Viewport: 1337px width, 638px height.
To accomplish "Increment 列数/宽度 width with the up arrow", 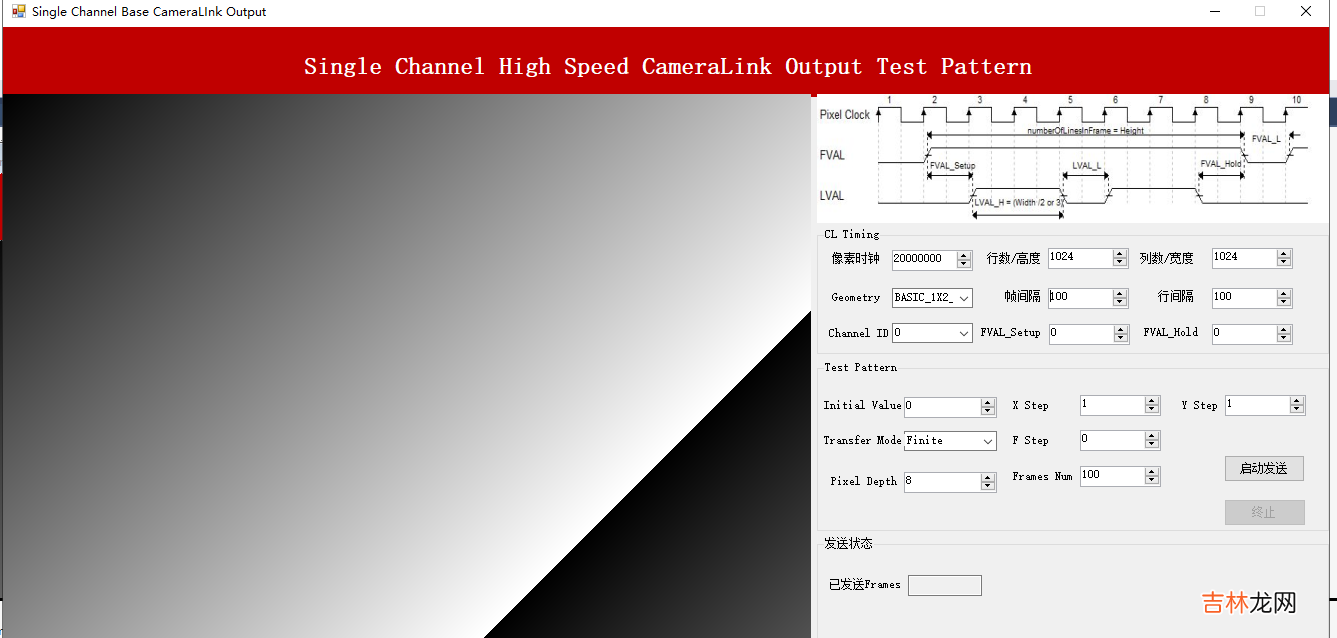I will tap(1284, 254).
